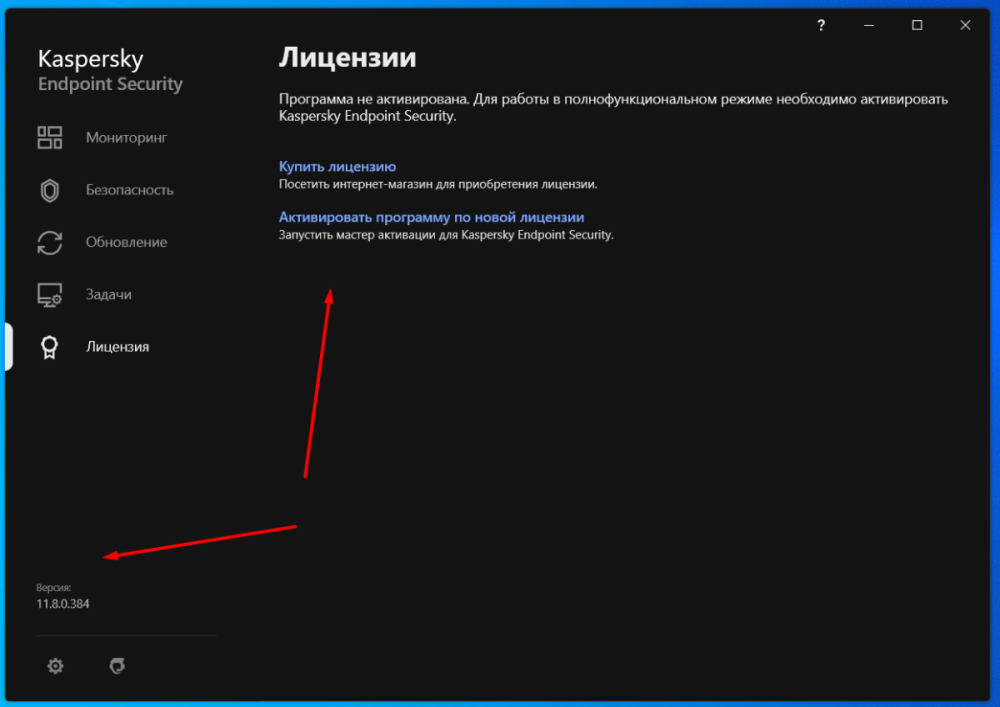Click the Купить лицензию link

tap(337, 166)
